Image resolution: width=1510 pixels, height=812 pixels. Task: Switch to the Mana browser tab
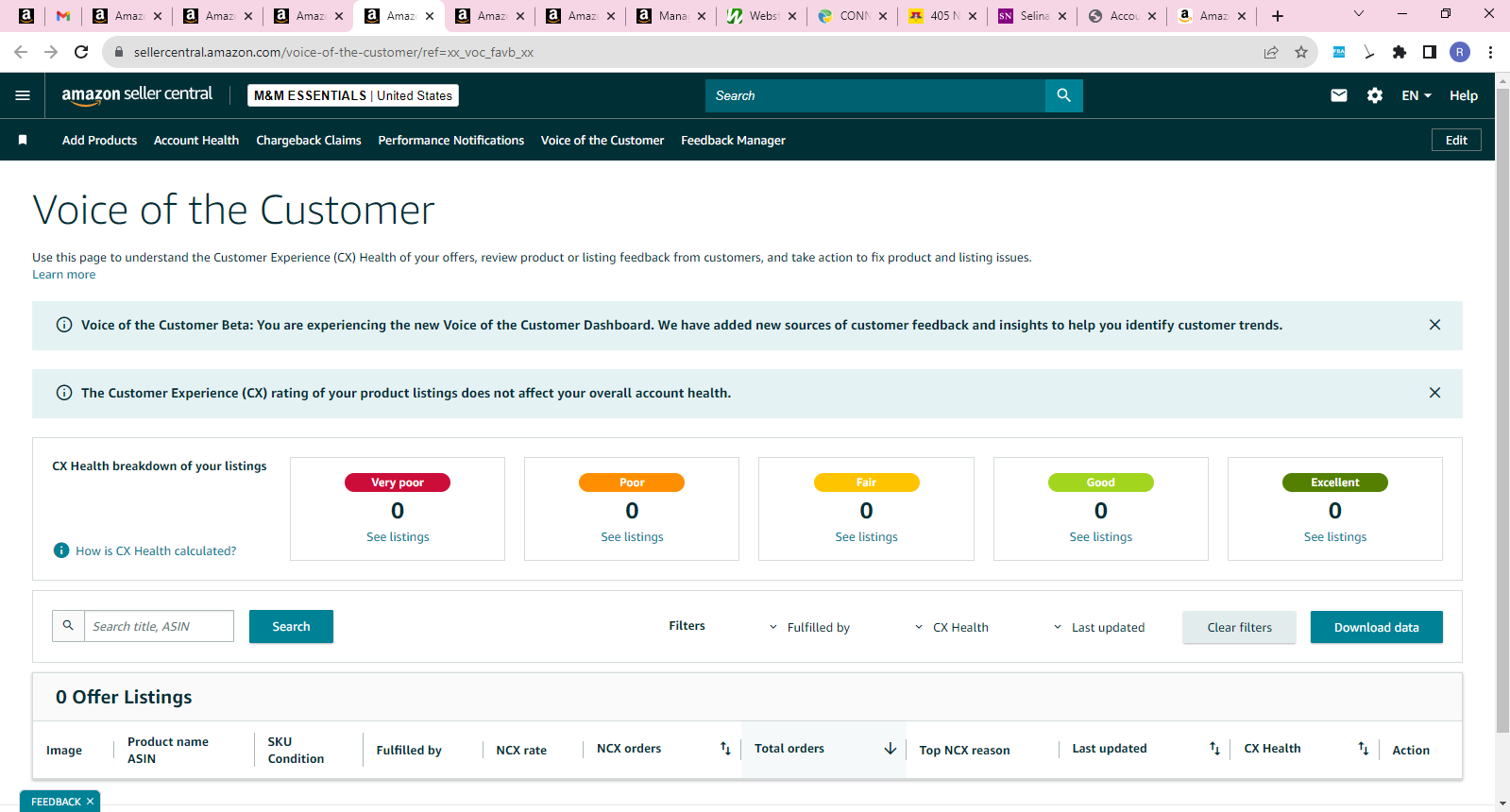pyautogui.click(x=670, y=16)
